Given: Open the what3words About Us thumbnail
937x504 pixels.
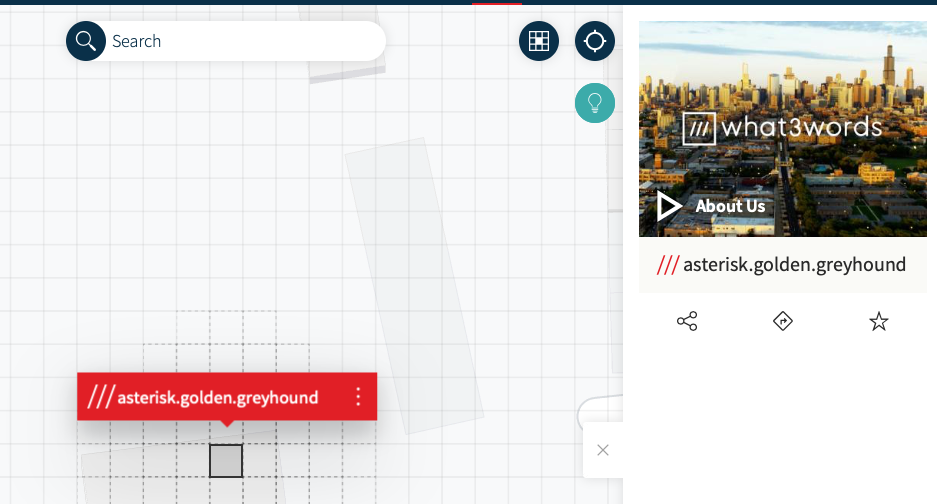Looking at the screenshot, I should tap(783, 129).
